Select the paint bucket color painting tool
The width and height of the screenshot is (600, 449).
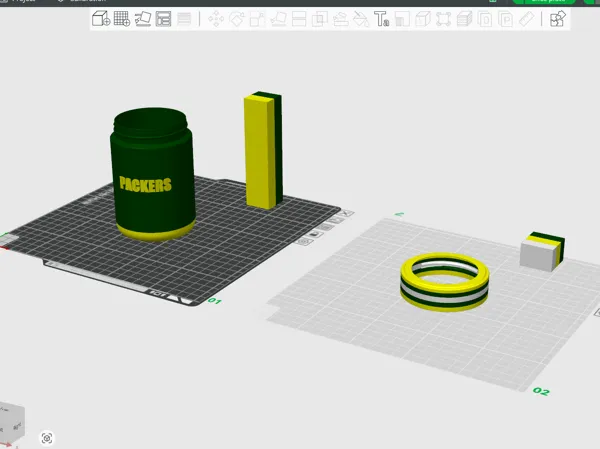coord(361,19)
